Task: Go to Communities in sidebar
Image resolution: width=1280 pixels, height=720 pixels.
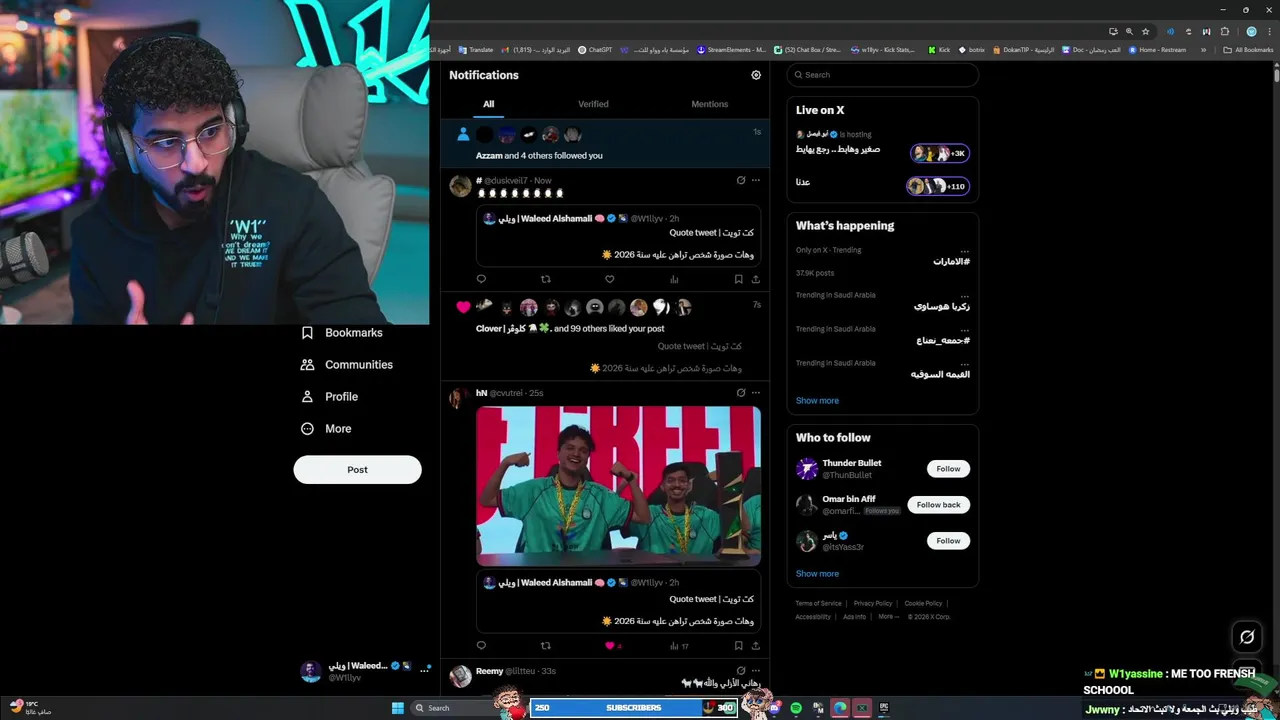Action: coord(347,365)
